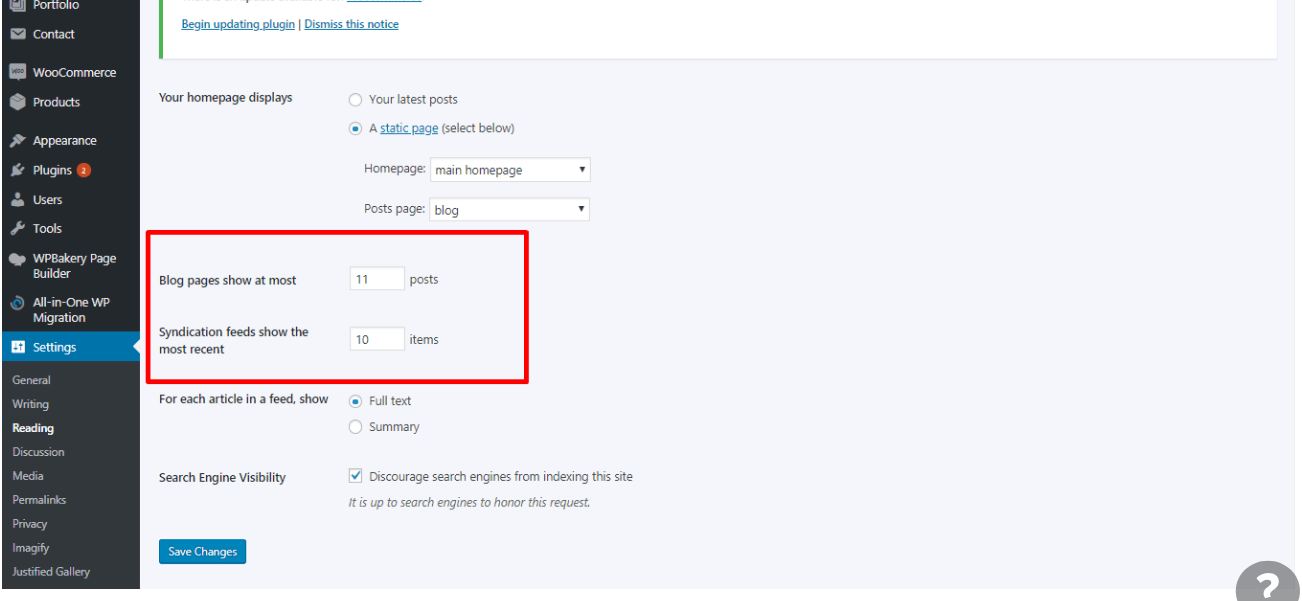
Task: Click the Blog pages show at most label
Action: point(228,281)
